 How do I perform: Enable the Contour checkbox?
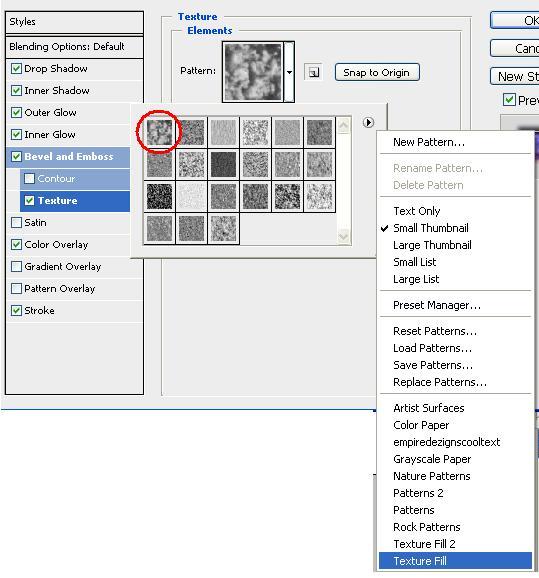[x=29, y=179]
